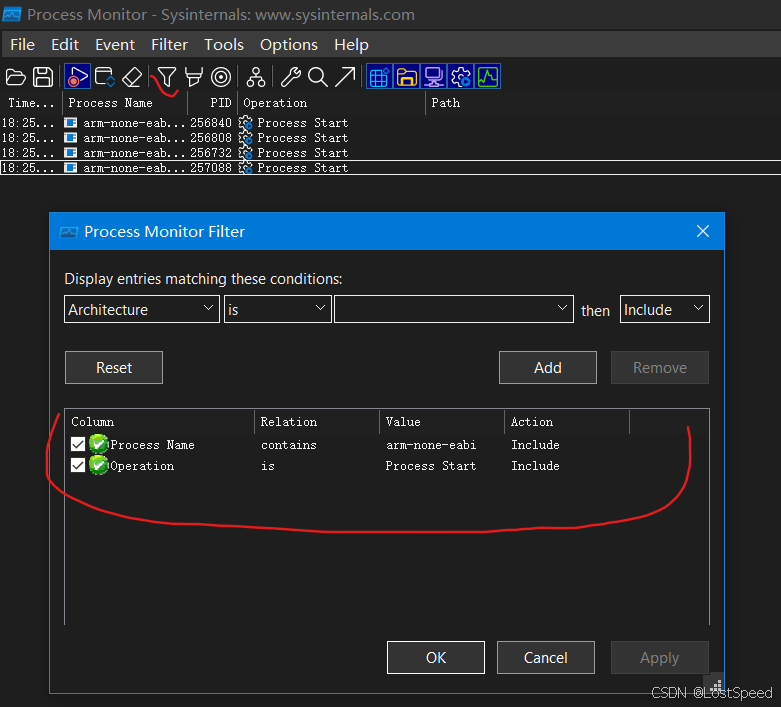Click the Save toolbar icon
781x707 pixels.
pyautogui.click(x=43, y=77)
